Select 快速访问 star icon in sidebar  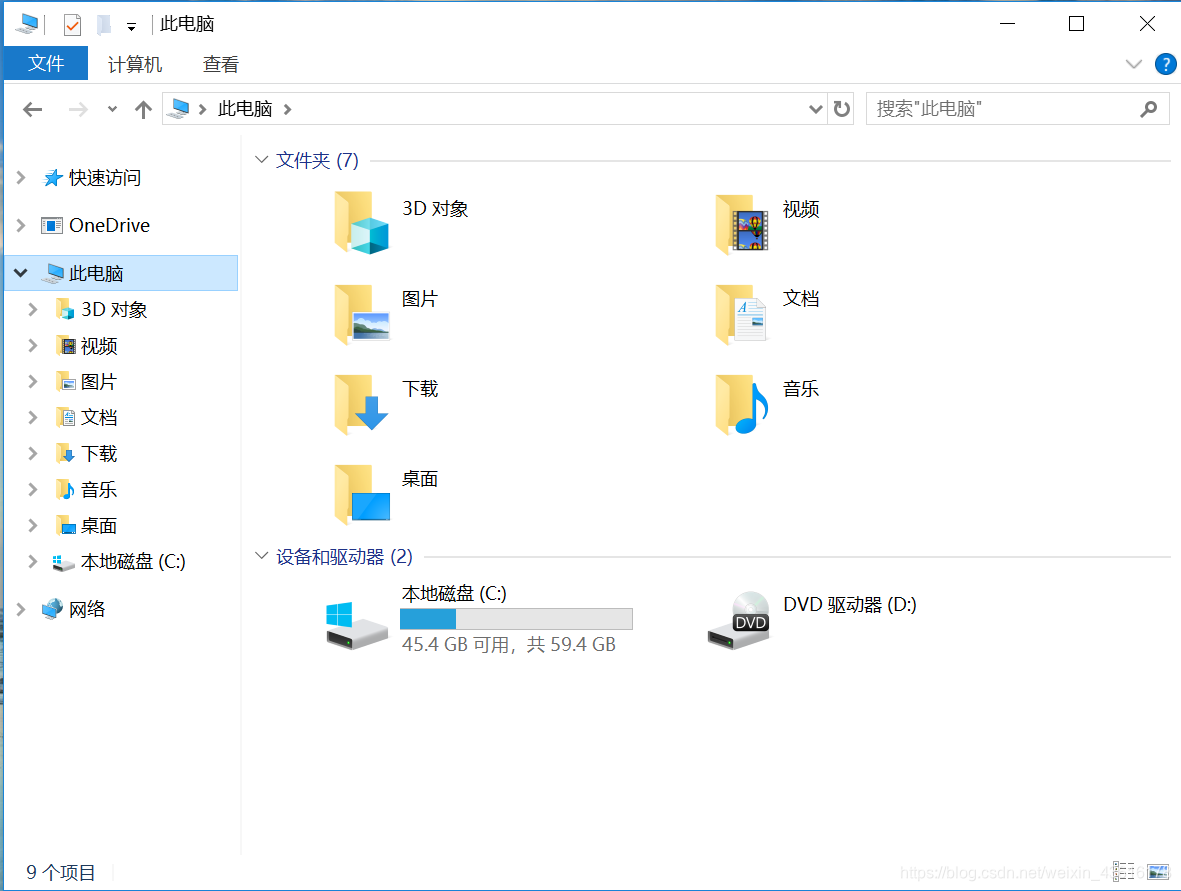tap(53, 178)
